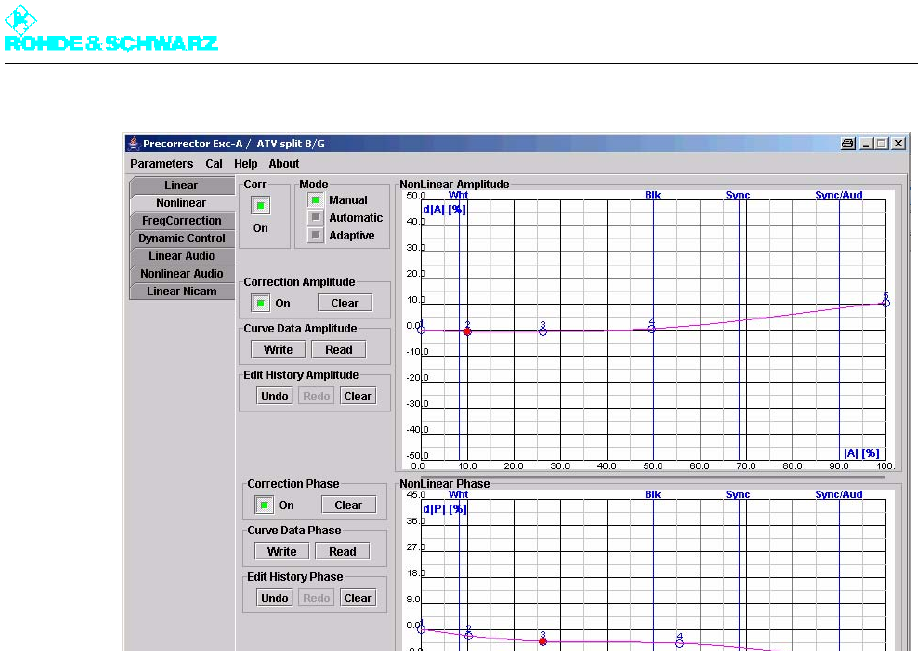
Task: Write Curve Data Phase
Action: 282,551
